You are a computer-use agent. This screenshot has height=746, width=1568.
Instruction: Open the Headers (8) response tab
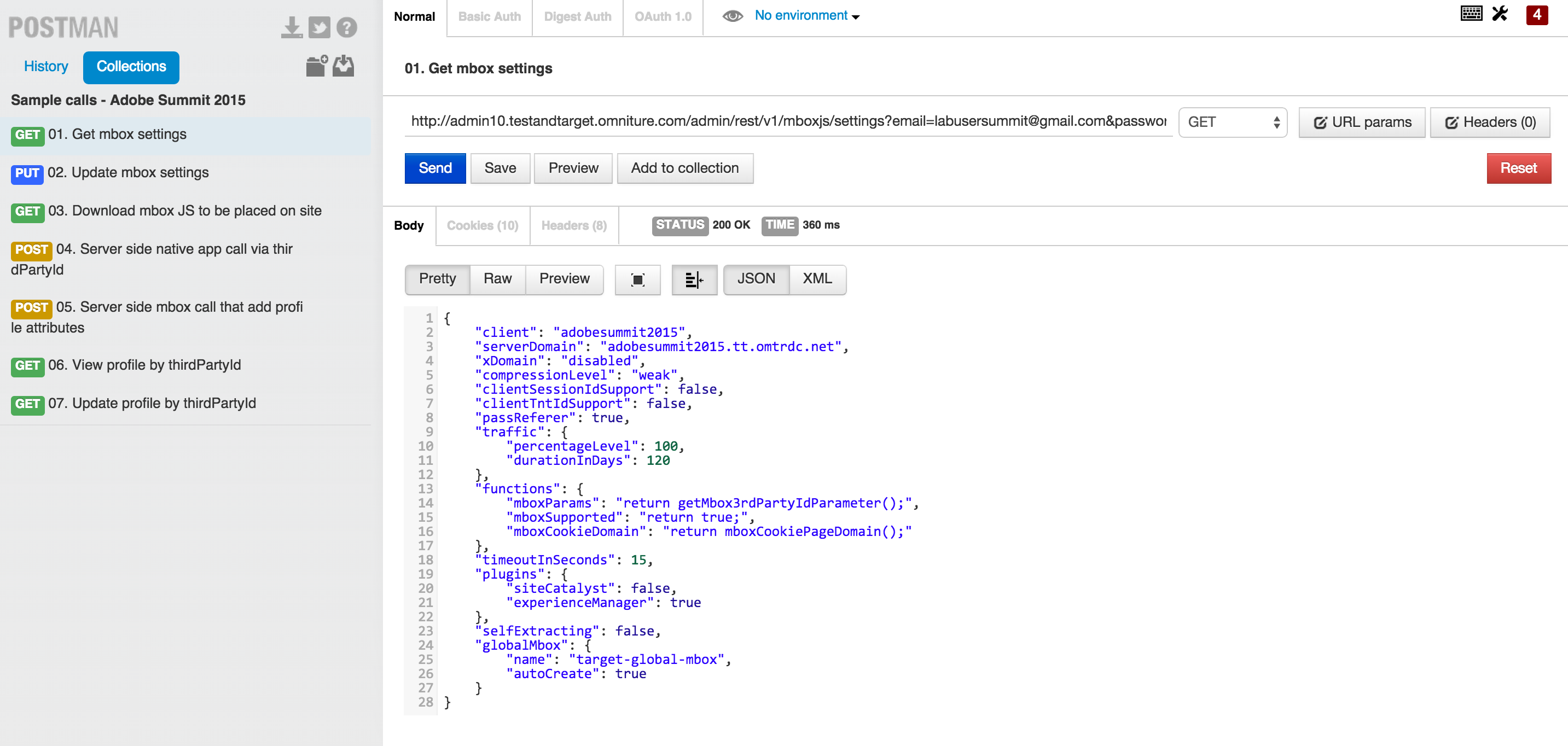click(x=573, y=226)
